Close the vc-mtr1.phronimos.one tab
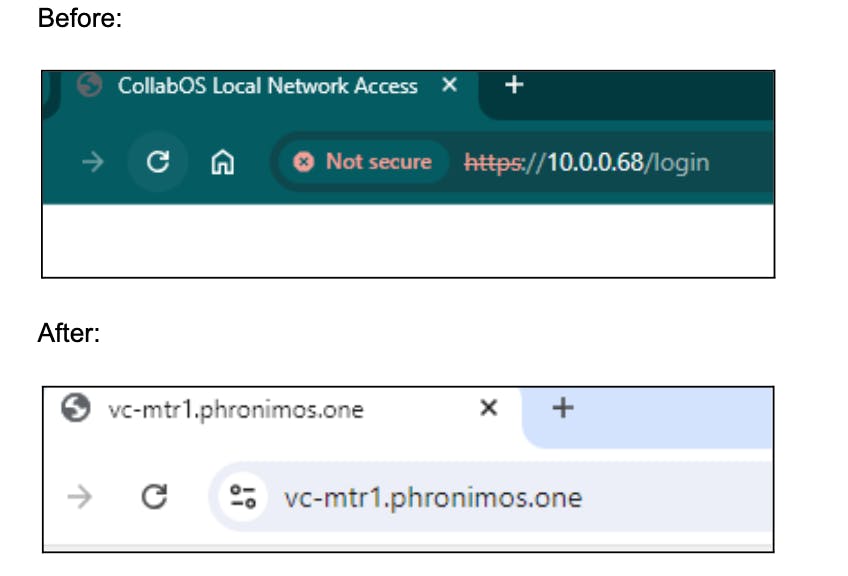The height and width of the screenshot is (576, 848). click(488, 408)
